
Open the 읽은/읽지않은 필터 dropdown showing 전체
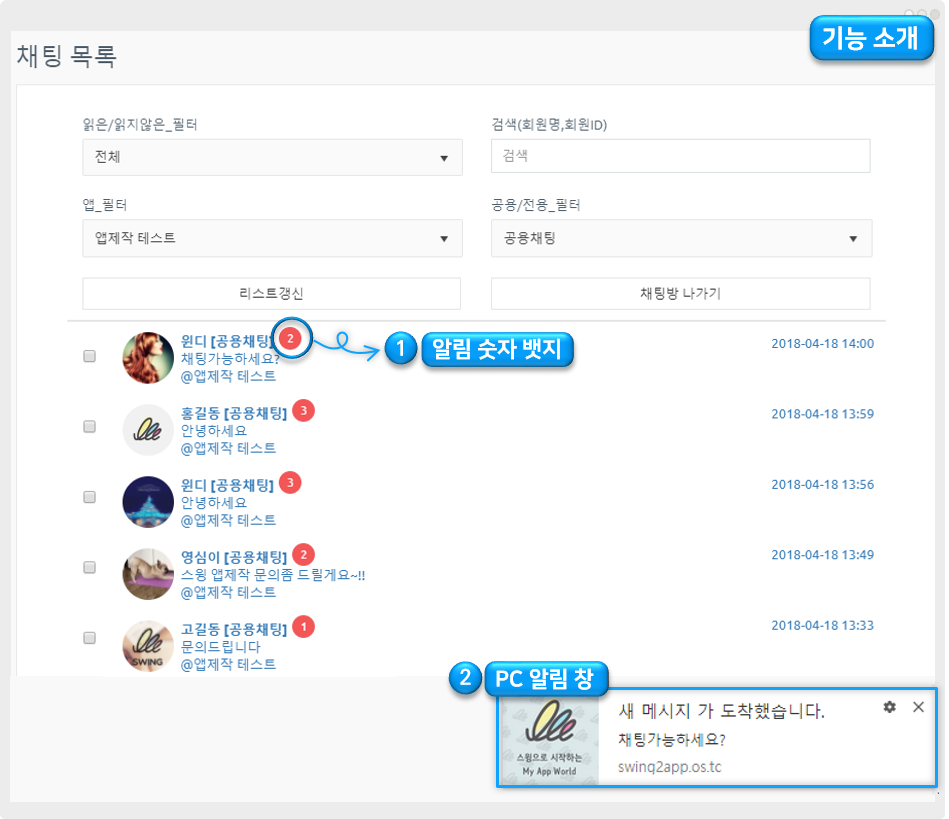tap(272, 157)
